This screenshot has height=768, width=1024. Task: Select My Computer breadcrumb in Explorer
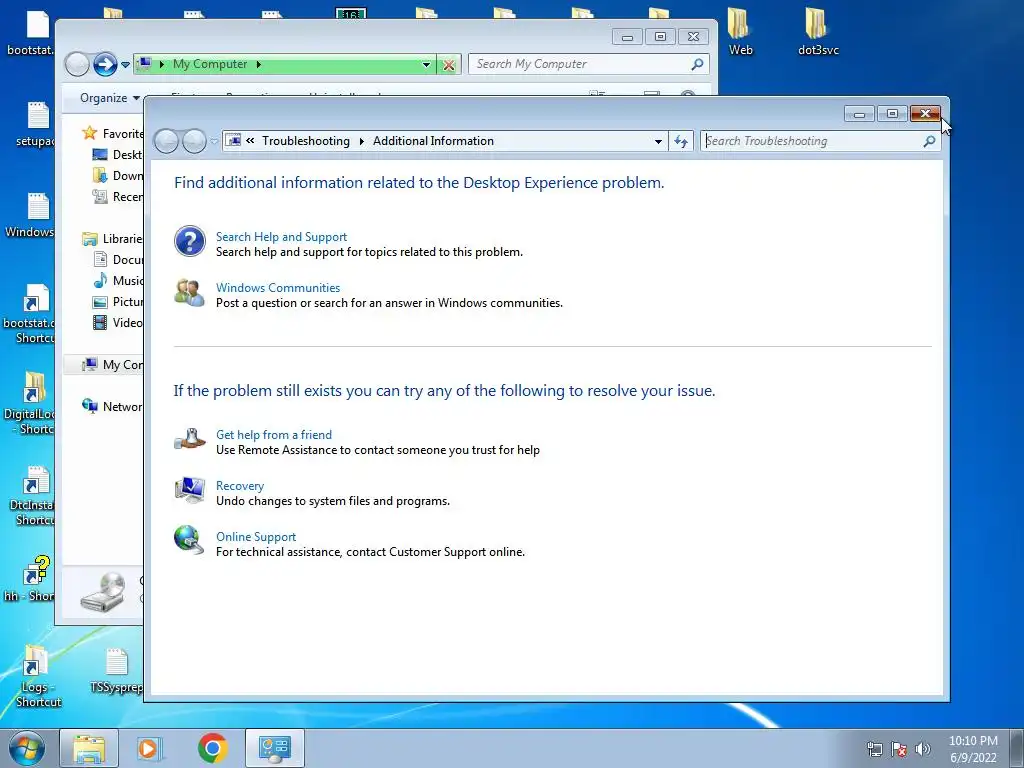(x=210, y=64)
